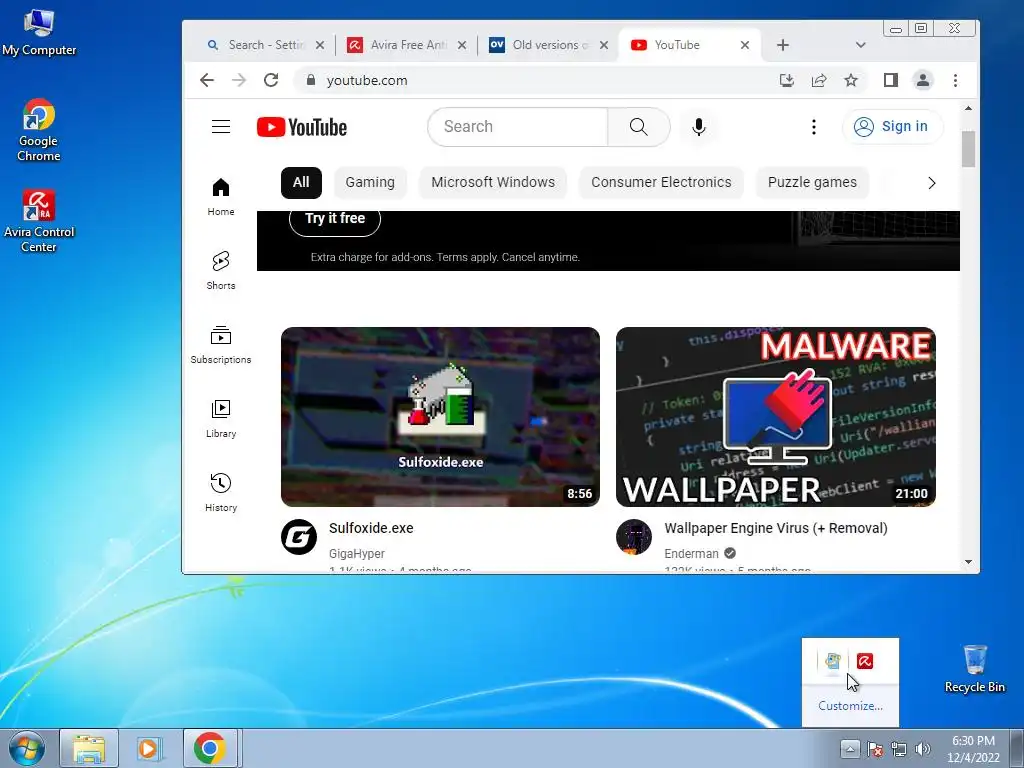The image size is (1024, 768).
Task: Click the first icon in tray overflow popup
Action: (833, 661)
